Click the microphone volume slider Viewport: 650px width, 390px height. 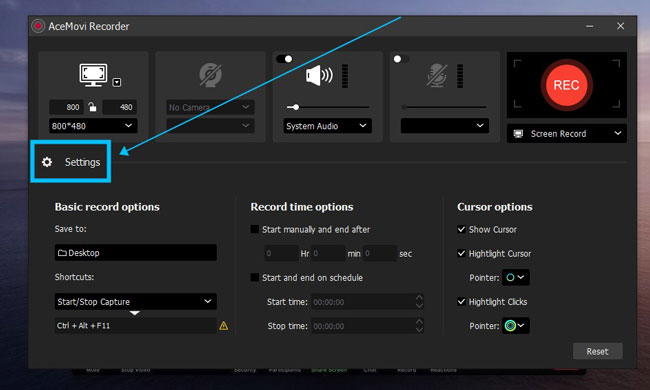445,107
